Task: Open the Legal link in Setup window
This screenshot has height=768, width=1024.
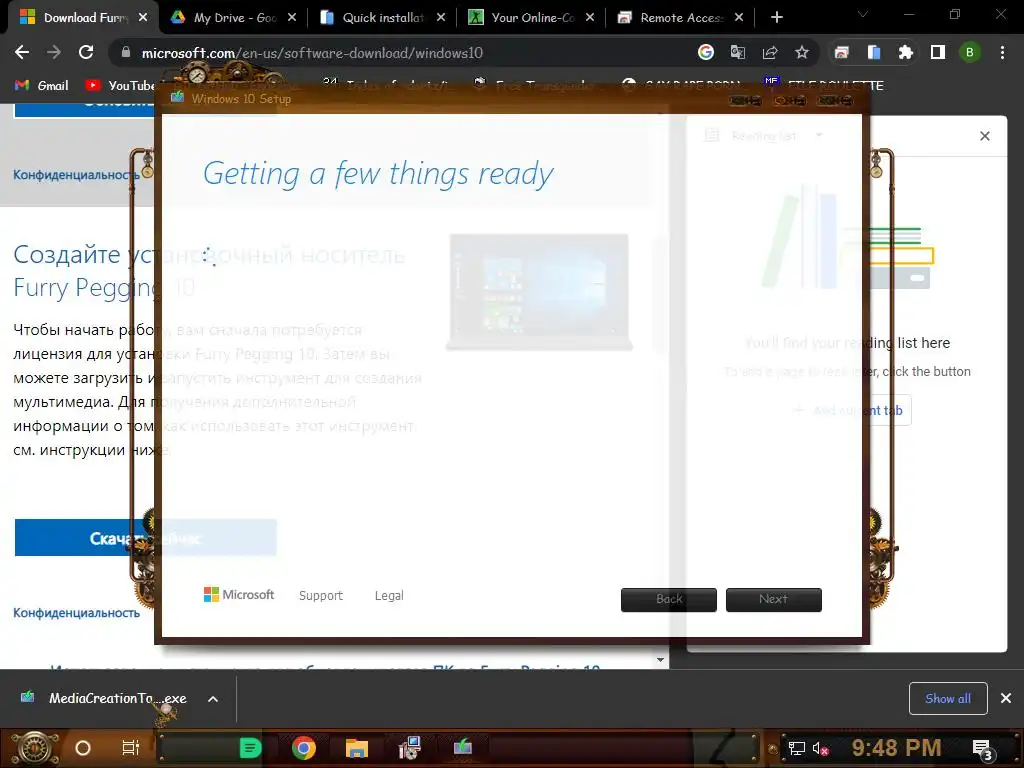Action: click(x=389, y=596)
